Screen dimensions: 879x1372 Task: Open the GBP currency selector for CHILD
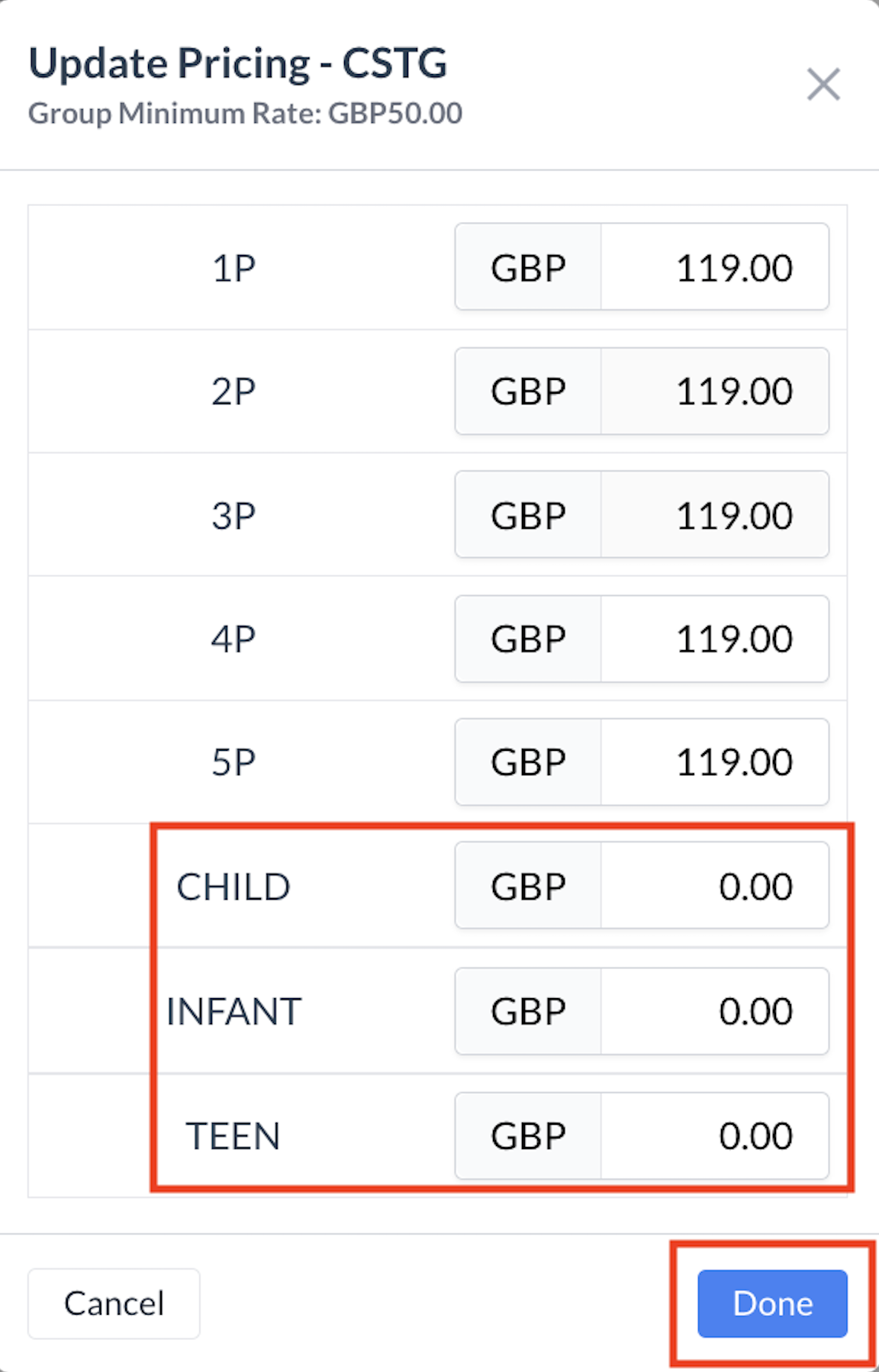click(527, 886)
